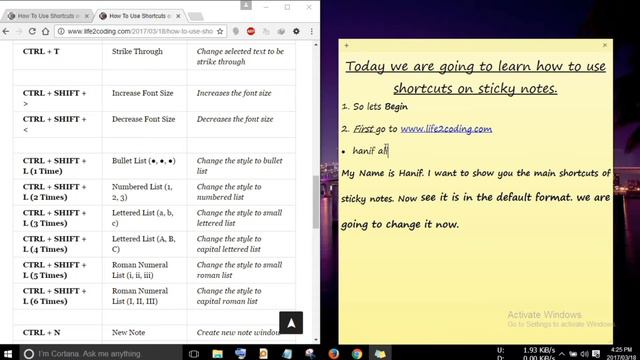Click the 'Increase Font Size' cell
The width and height of the screenshot is (640, 360).
[144, 98]
